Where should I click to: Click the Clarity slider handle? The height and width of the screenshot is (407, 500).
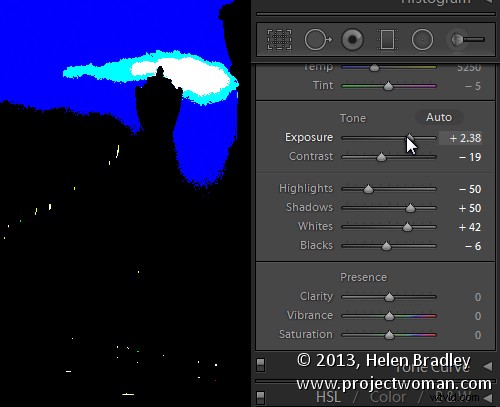point(389,297)
